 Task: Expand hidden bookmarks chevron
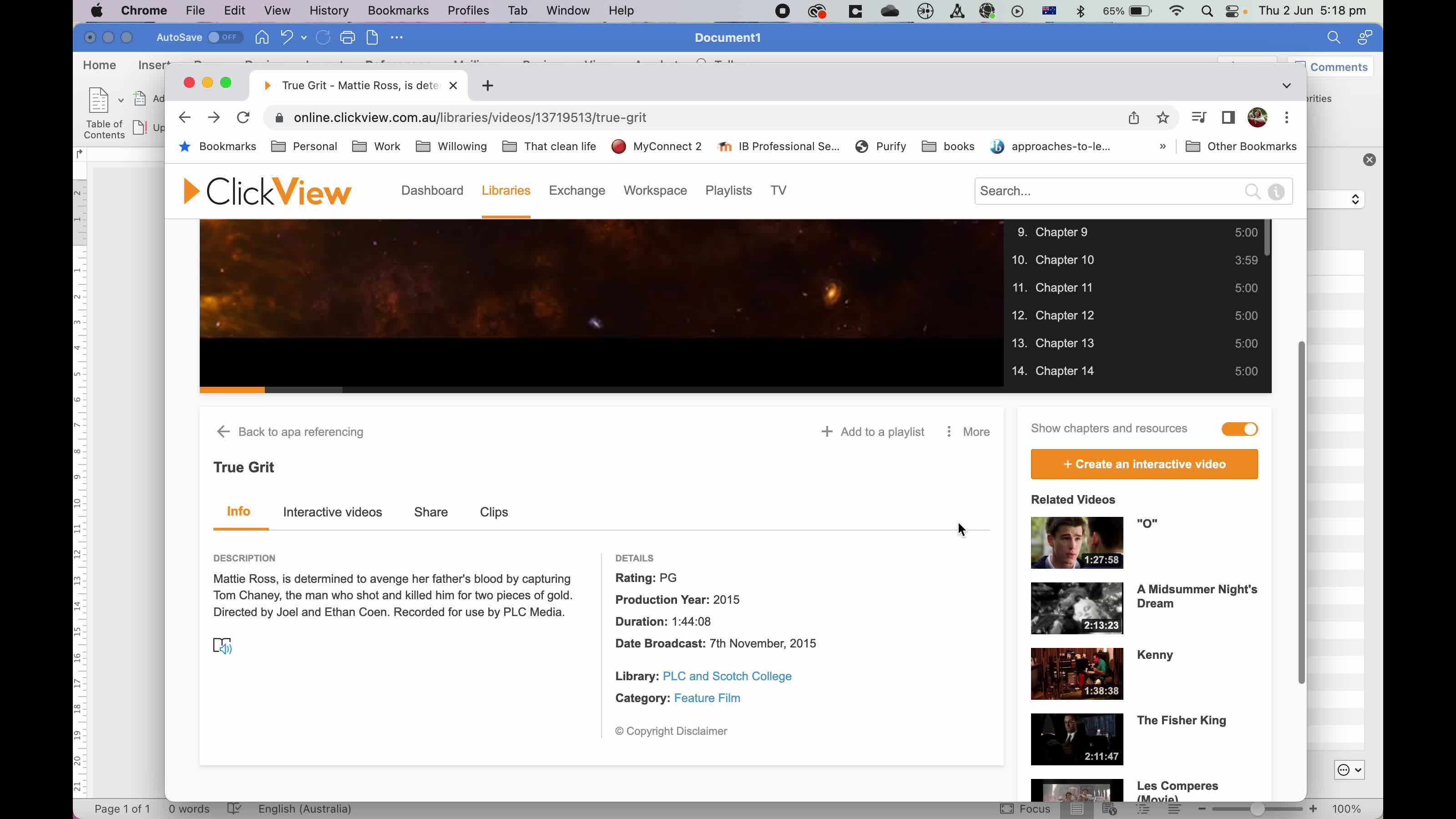[x=1163, y=147]
